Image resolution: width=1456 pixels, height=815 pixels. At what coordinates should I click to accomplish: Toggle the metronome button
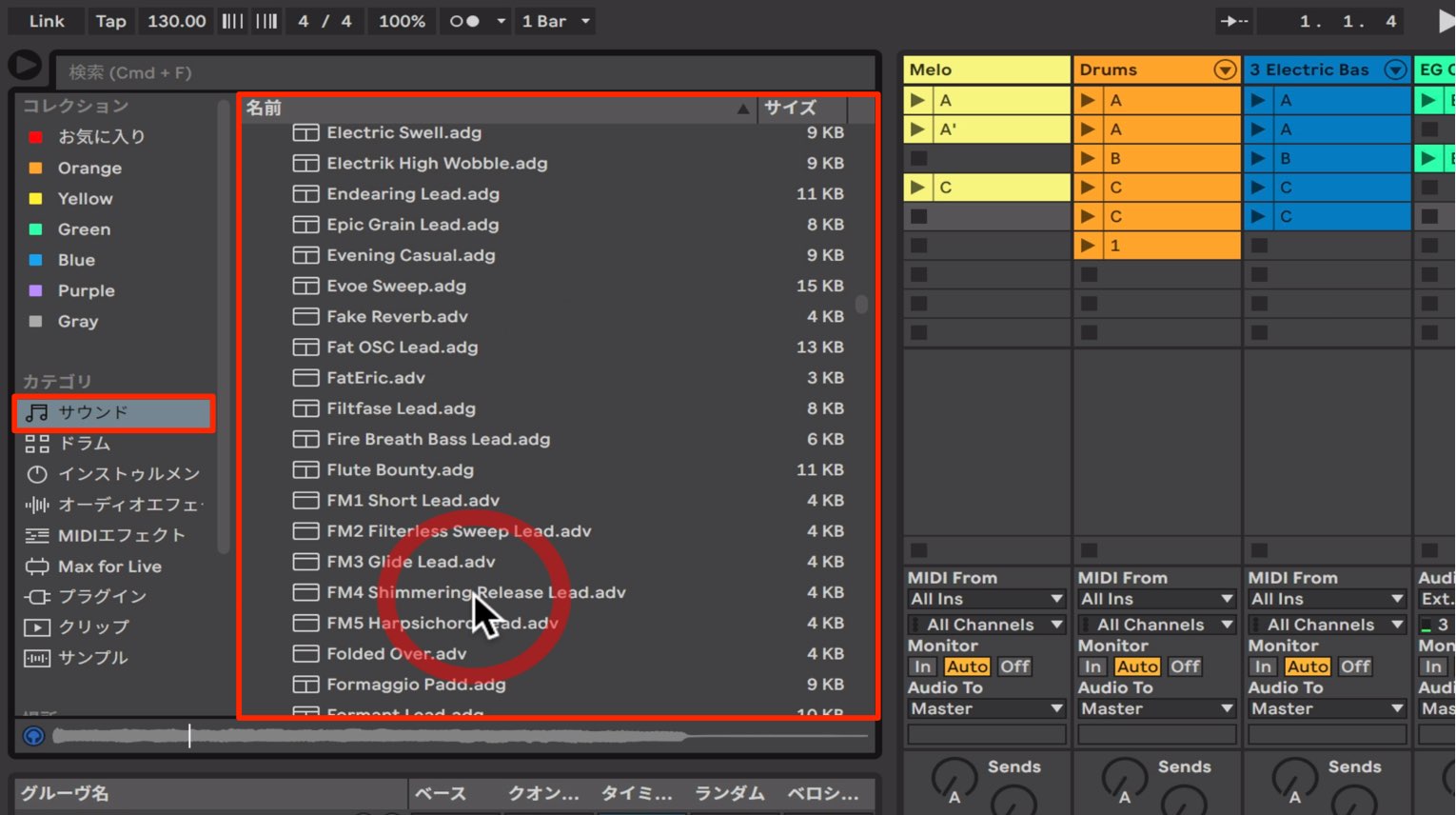point(464,21)
